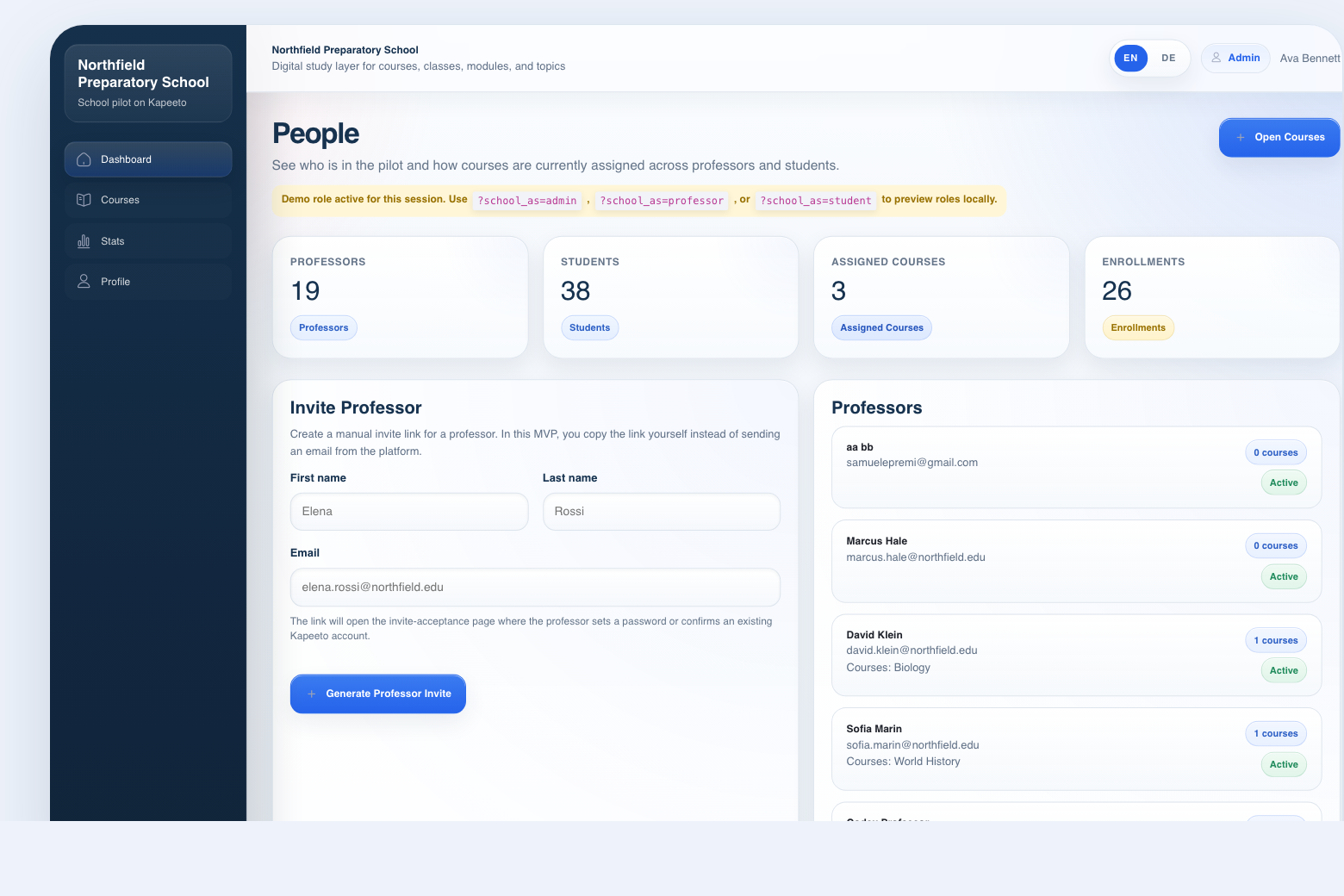Click the Courses book icon

84,200
